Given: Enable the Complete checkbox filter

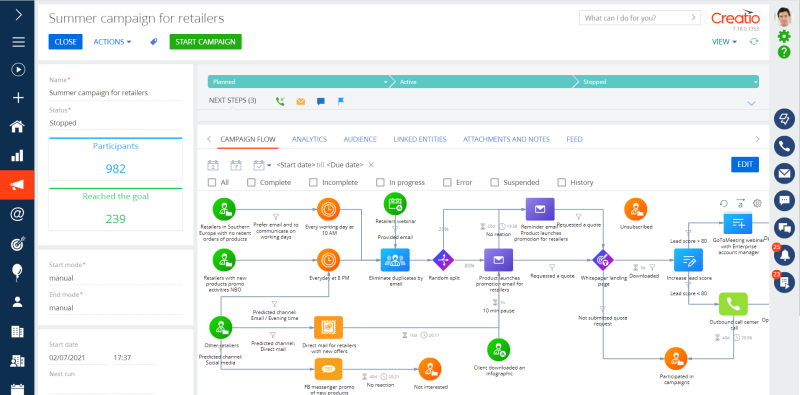Looking at the screenshot, I should point(251,182).
